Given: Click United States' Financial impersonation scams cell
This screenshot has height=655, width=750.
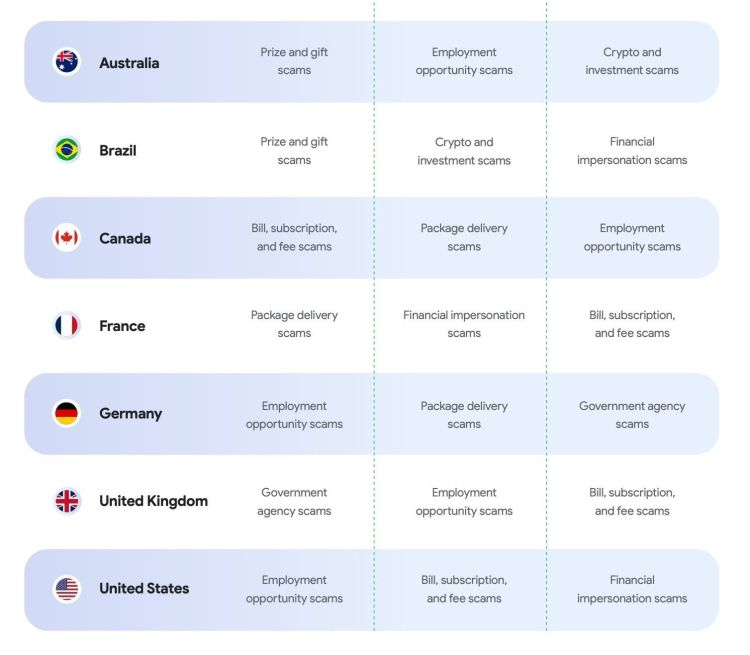Looking at the screenshot, I should tap(632, 589).
